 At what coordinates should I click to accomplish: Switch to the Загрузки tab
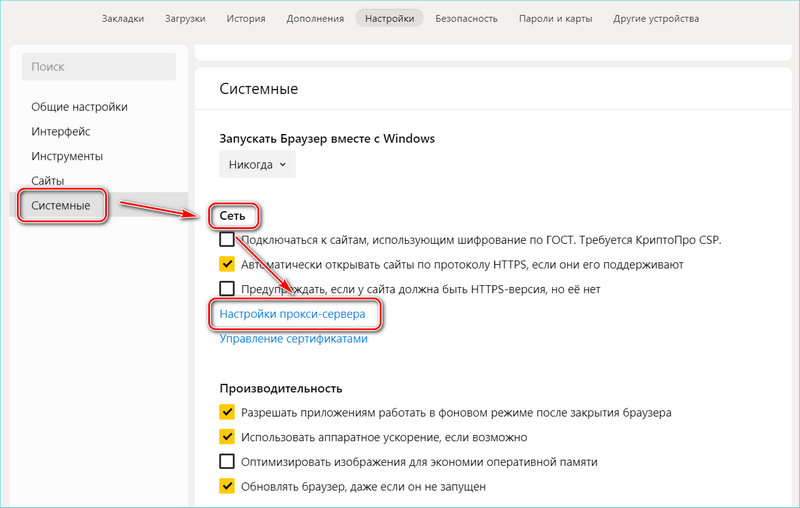pos(191,19)
